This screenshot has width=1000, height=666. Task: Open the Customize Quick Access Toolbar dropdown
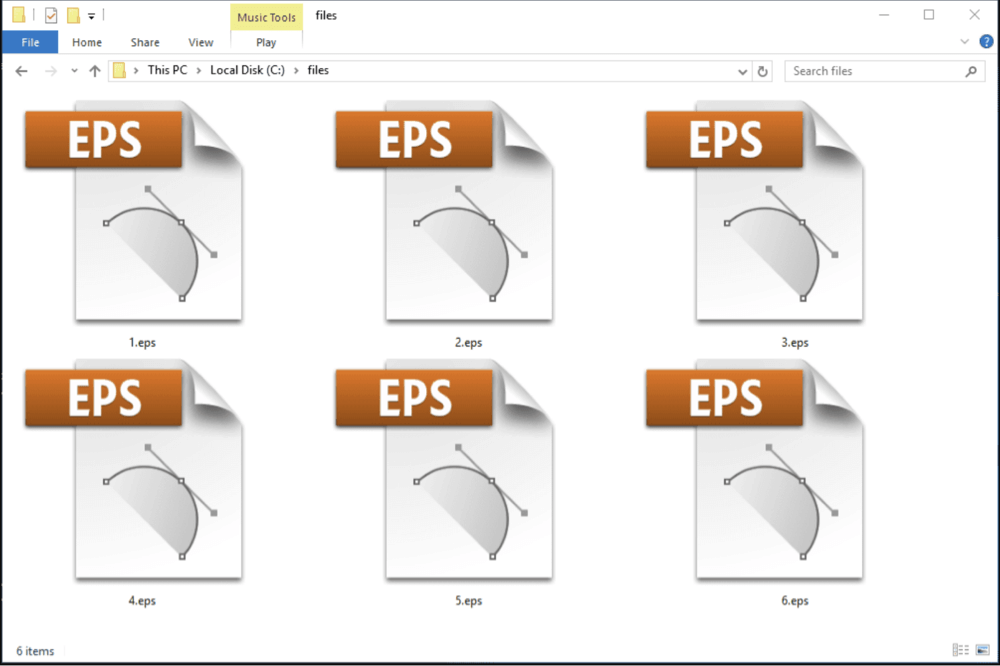click(x=92, y=16)
